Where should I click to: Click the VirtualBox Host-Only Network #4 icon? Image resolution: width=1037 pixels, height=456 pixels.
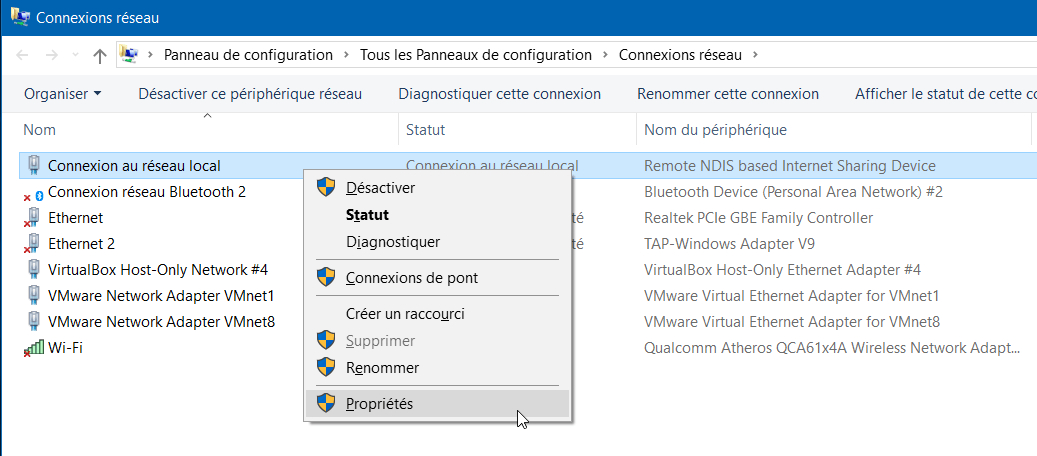pos(33,270)
